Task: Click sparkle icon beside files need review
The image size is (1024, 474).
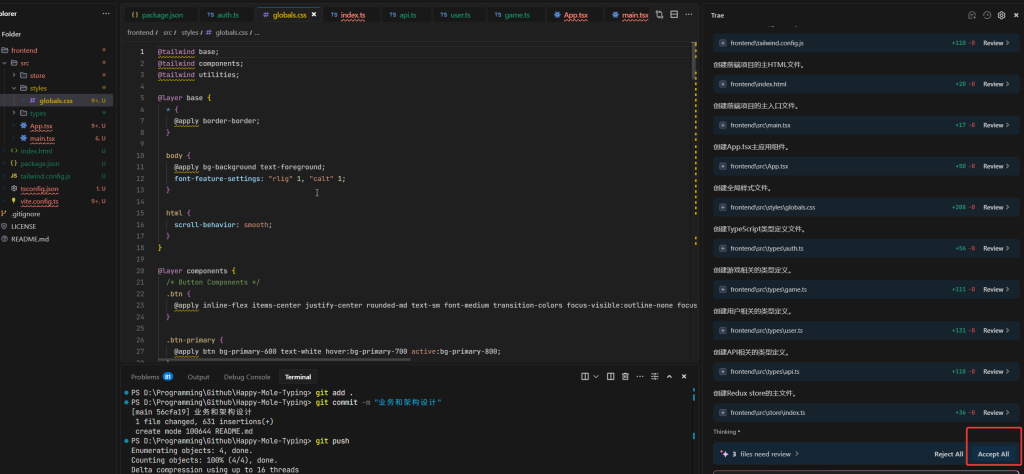Action: (724, 454)
